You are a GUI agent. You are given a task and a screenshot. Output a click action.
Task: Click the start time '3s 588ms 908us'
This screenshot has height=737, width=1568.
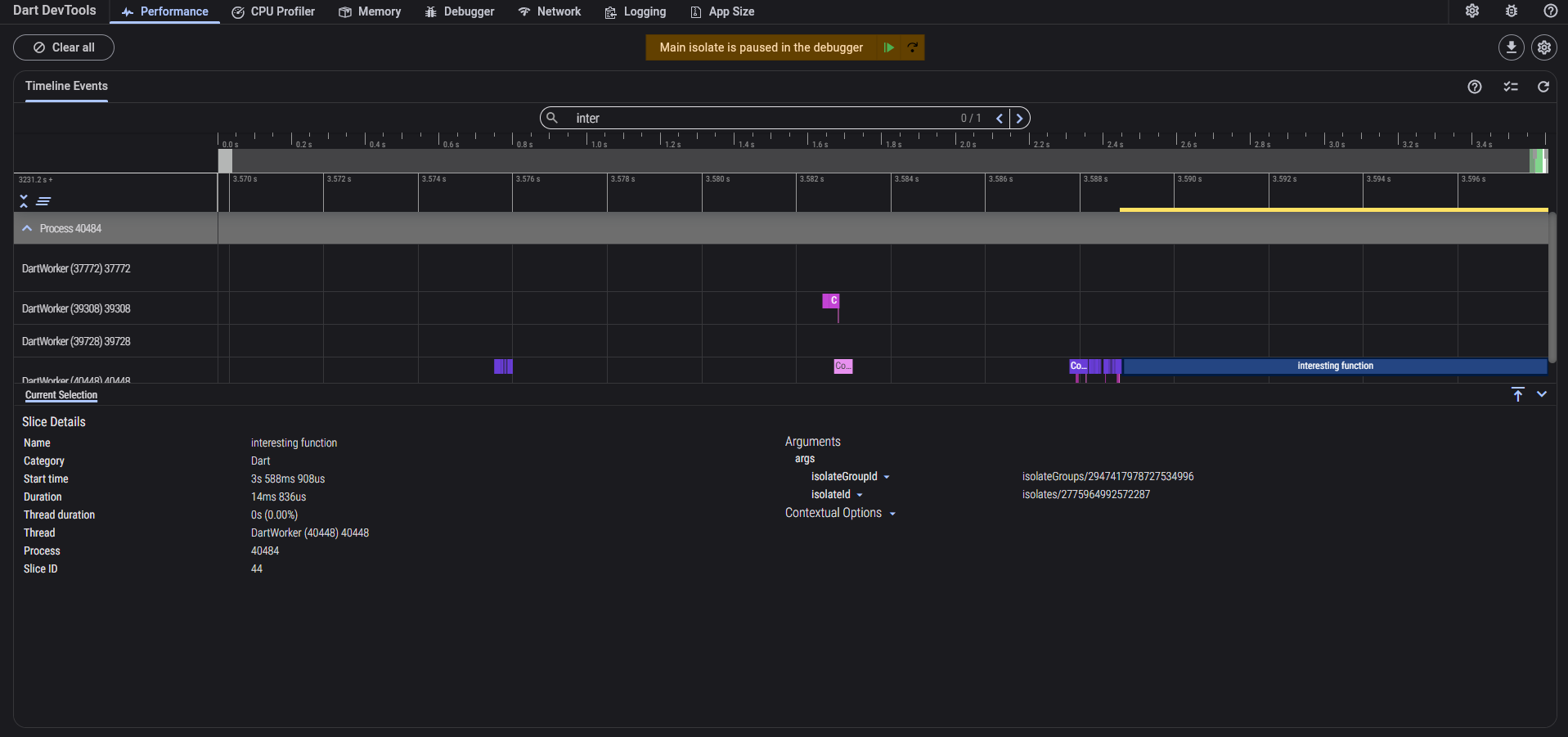click(288, 479)
